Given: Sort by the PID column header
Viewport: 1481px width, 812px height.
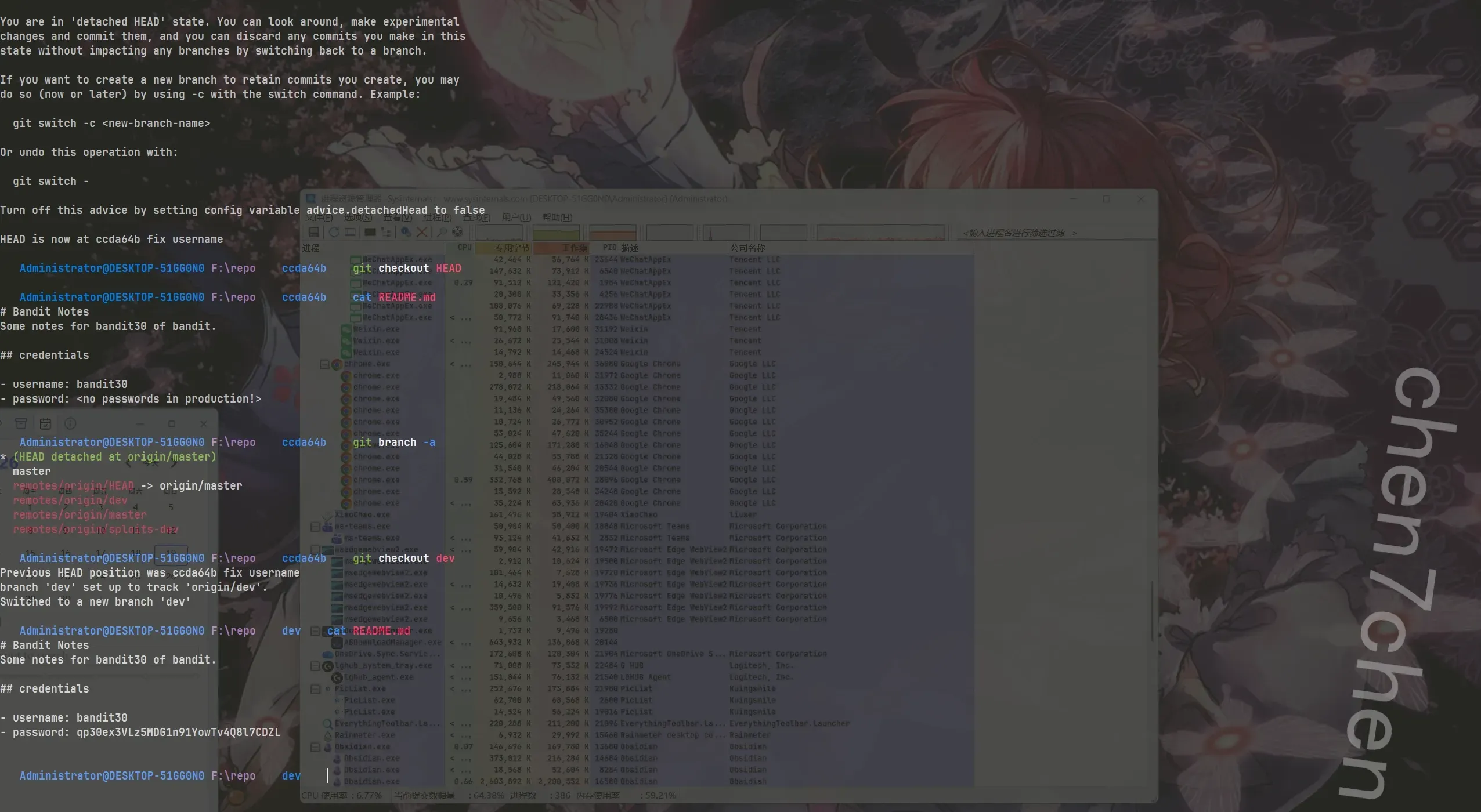Looking at the screenshot, I should pyautogui.click(x=609, y=248).
